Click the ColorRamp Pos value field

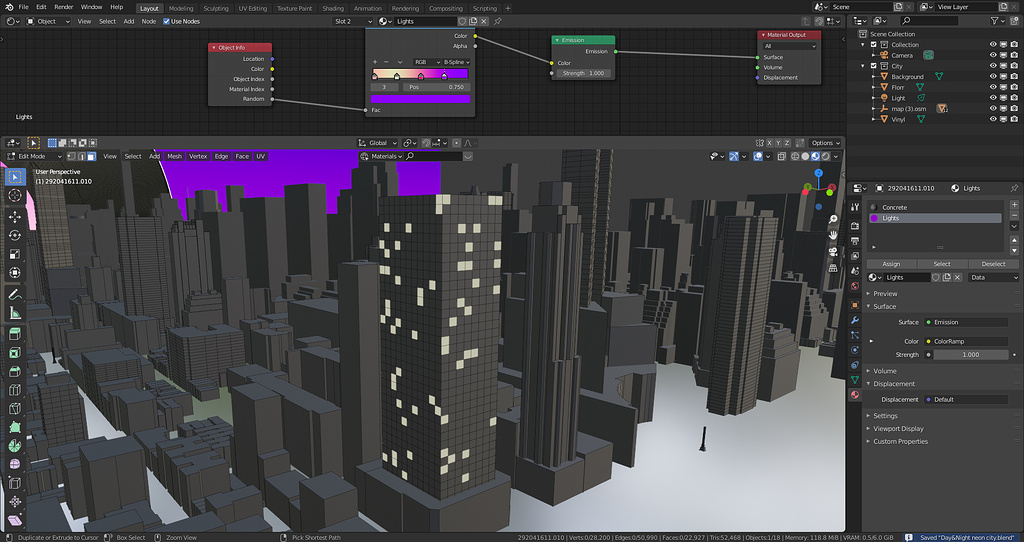436,87
